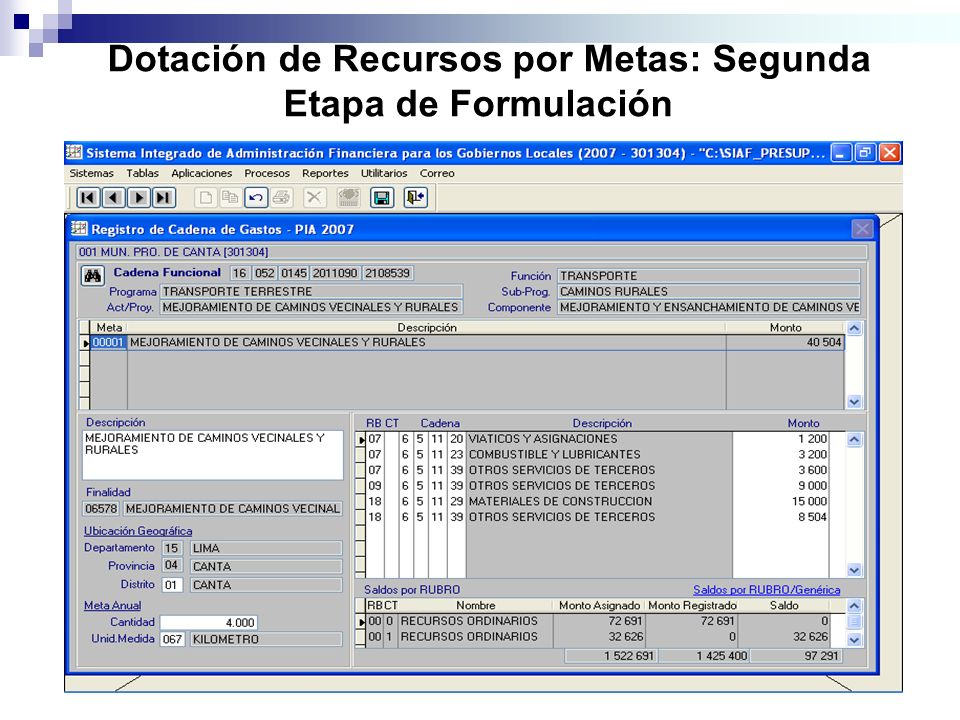
Task: Open the Correo menu
Action: [437, 173]
